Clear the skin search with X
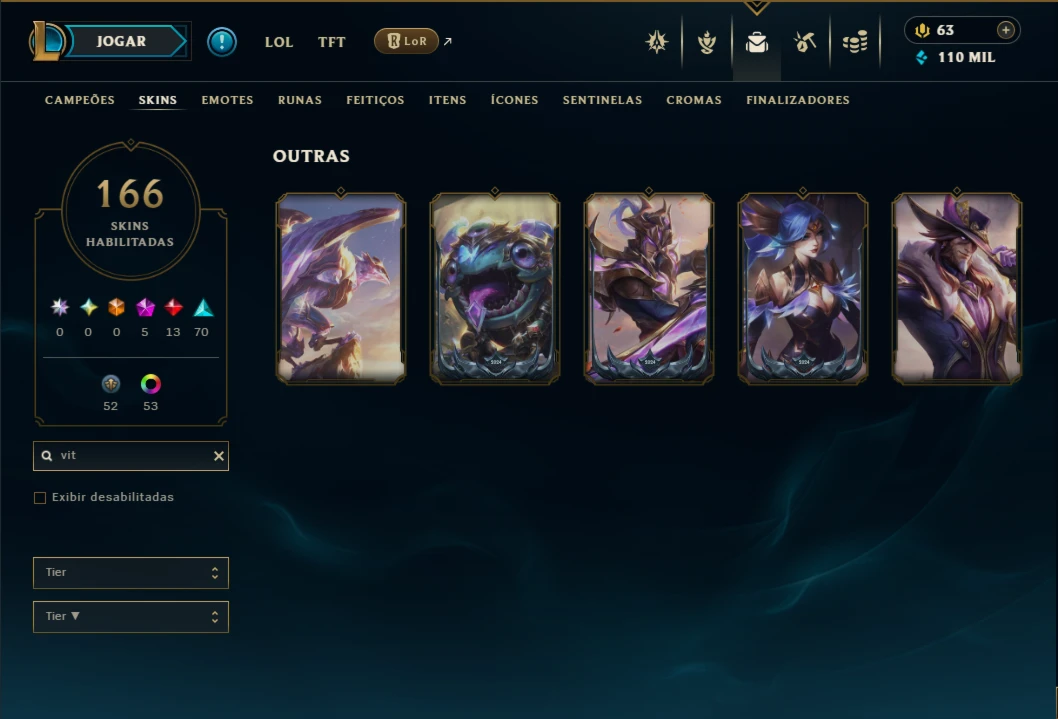Screen dimensions: 1058x719 219,456
